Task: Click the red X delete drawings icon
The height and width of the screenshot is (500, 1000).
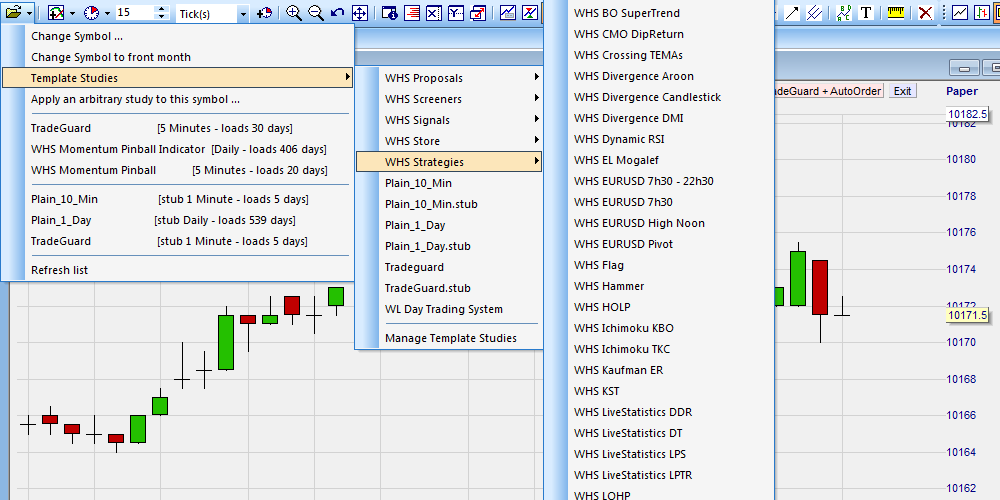Action: tap(925, 13)
